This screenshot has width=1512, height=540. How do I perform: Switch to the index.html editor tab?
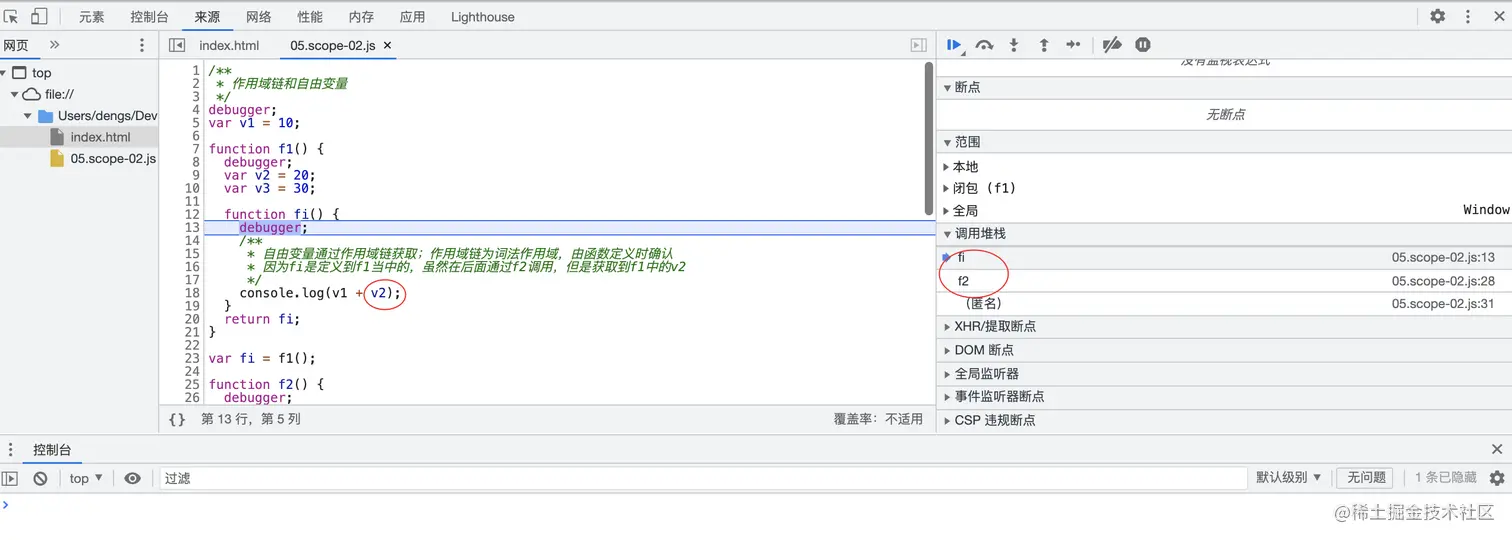pyautogui.click(x=229, y=45)
